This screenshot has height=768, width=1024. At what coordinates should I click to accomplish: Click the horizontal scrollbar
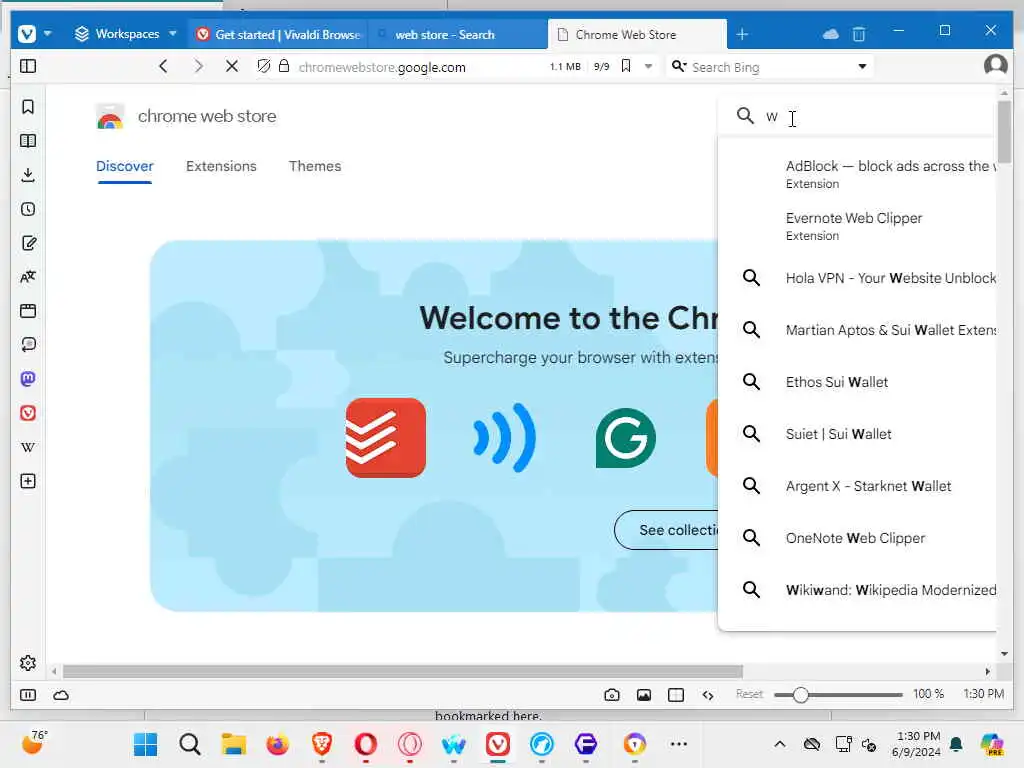pos(402,671)
